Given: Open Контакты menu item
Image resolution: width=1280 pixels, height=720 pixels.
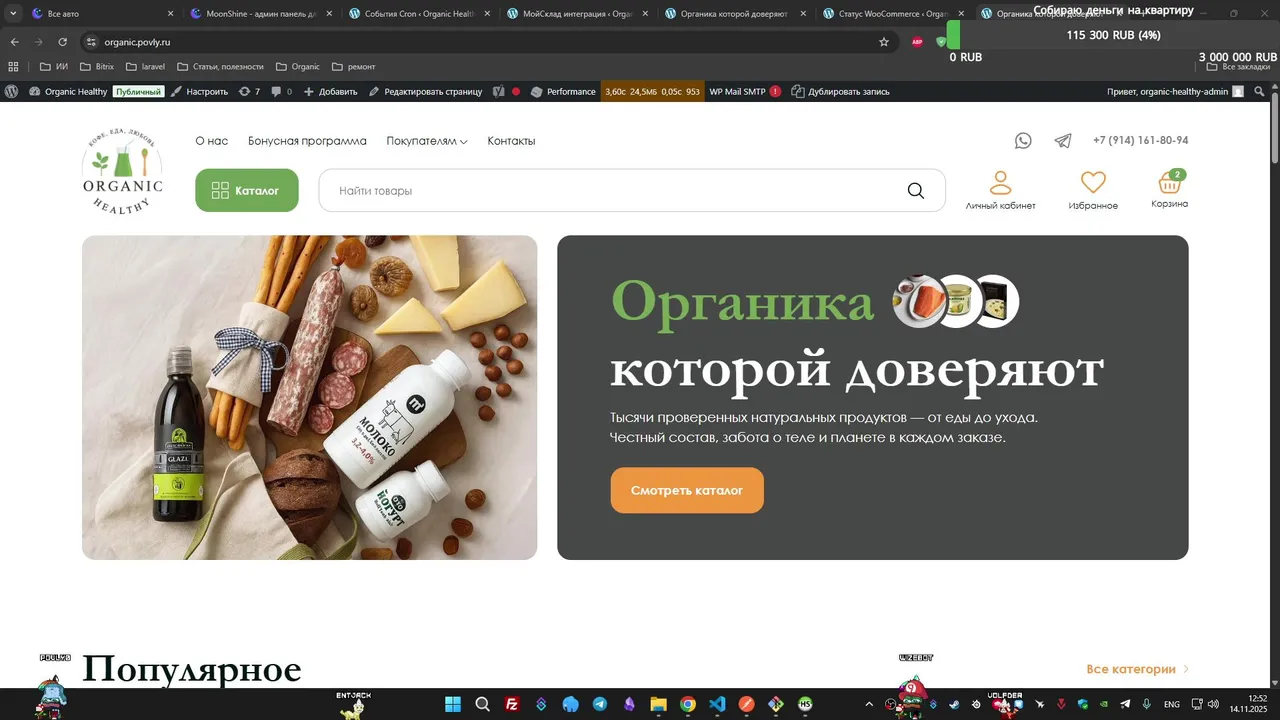Looking at the screenshot, I should [x=511, y=141].
